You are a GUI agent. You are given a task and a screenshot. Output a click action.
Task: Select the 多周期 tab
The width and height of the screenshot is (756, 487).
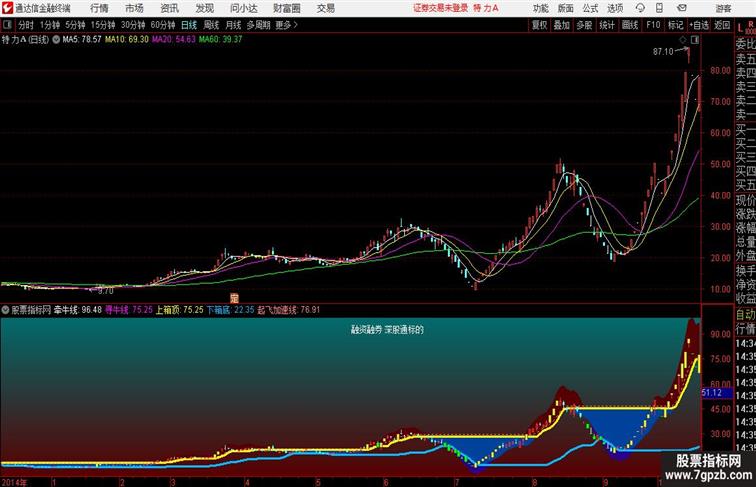(258, 25)
